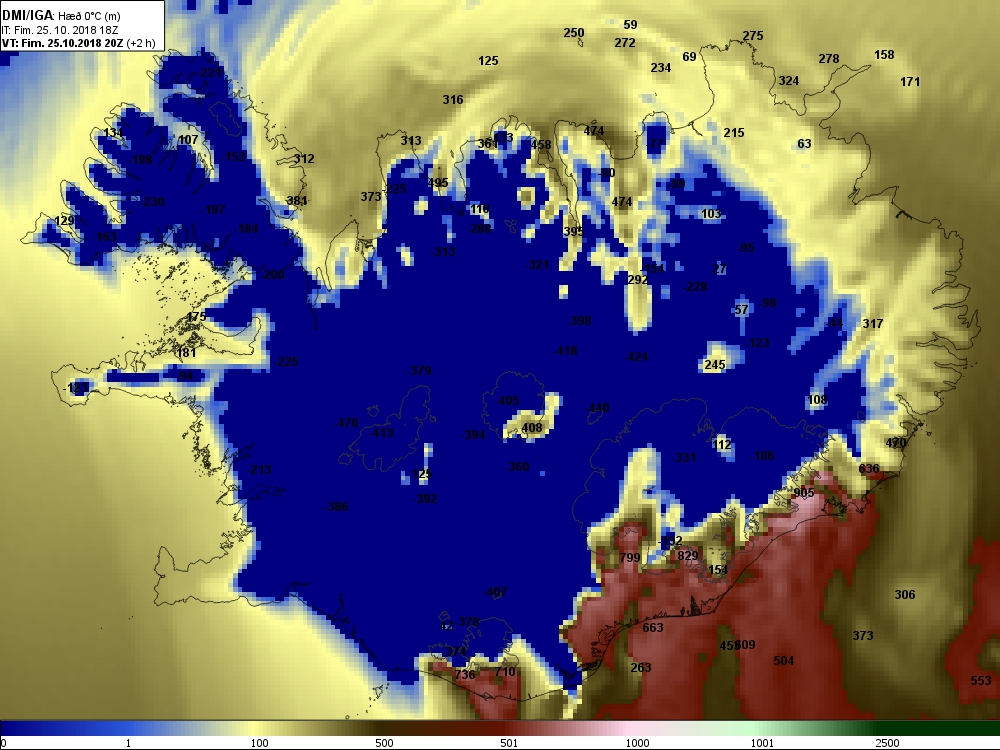
Task: Click the map value '316'
Action: [x=453, y=99]
